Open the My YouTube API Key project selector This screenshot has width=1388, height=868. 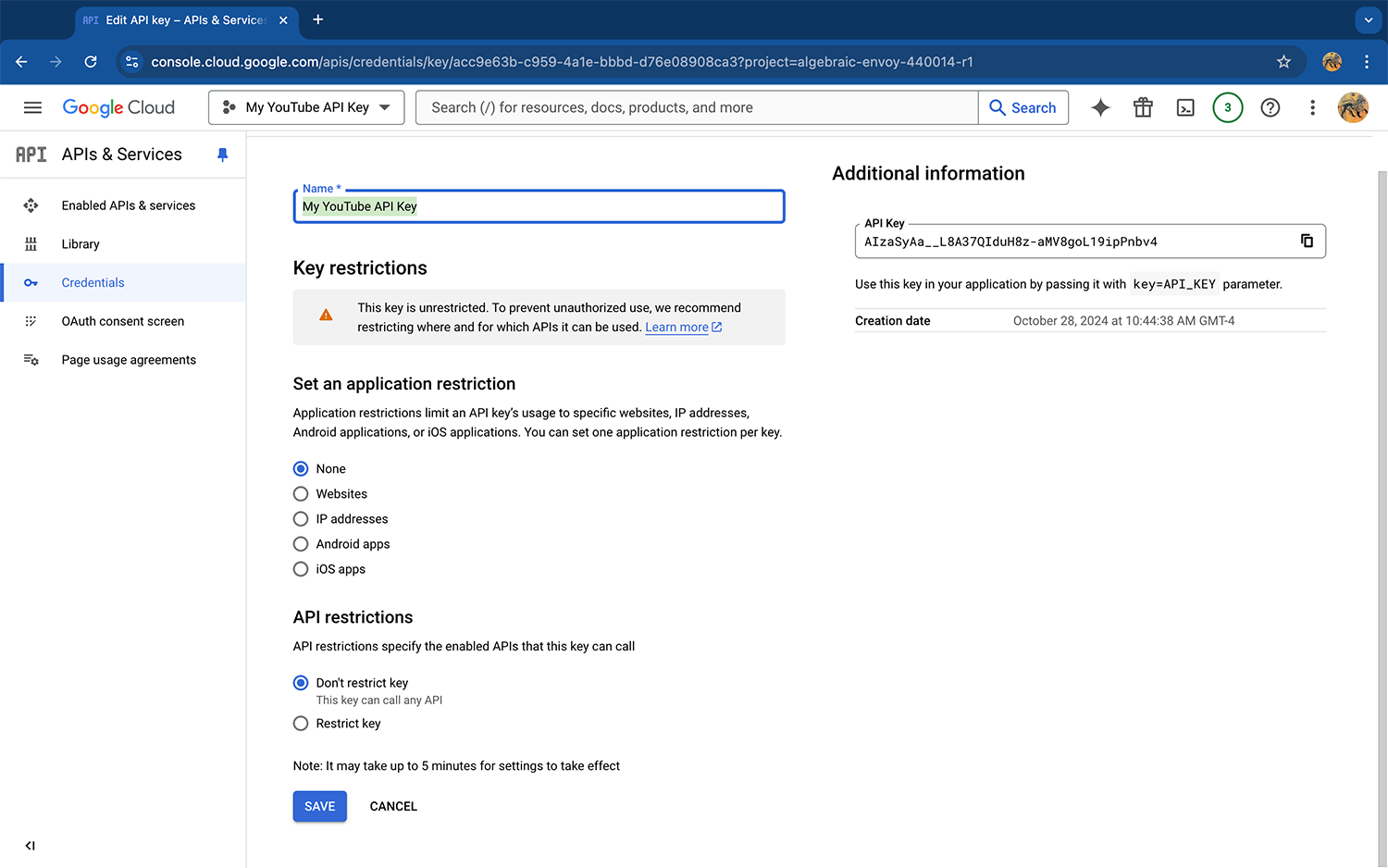(x=306, y=107)
